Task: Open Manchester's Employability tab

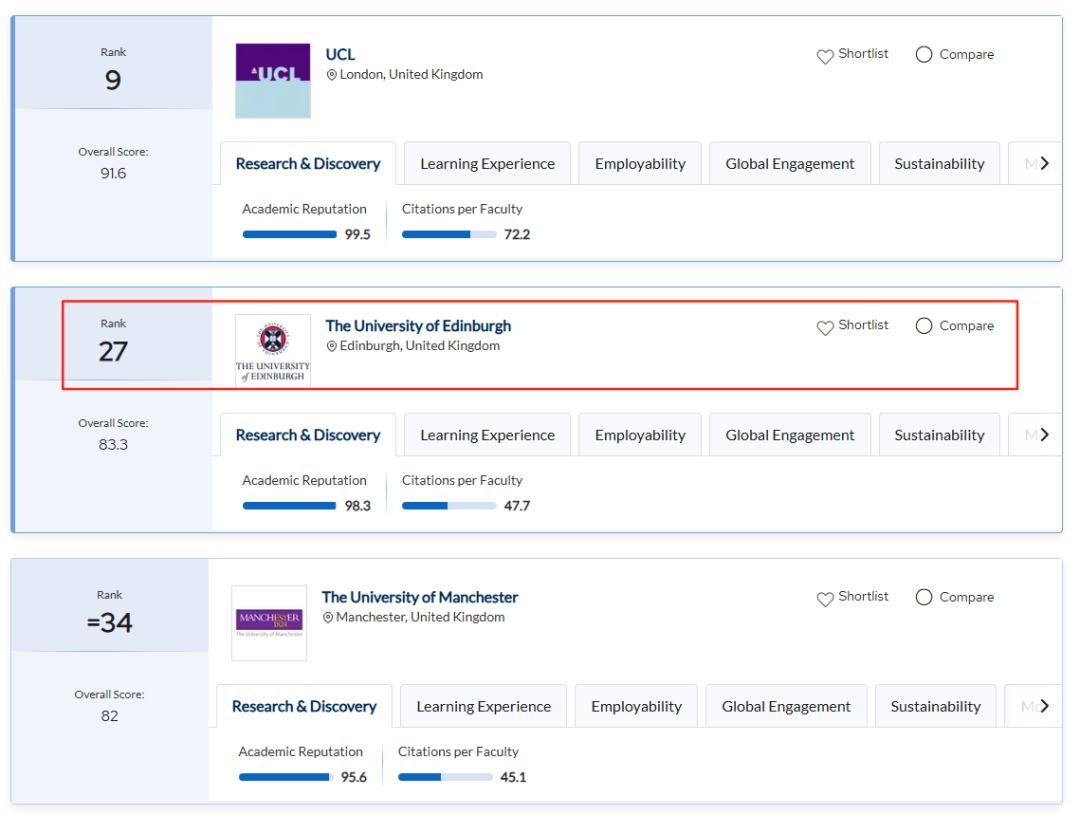Action: (636, 706)
